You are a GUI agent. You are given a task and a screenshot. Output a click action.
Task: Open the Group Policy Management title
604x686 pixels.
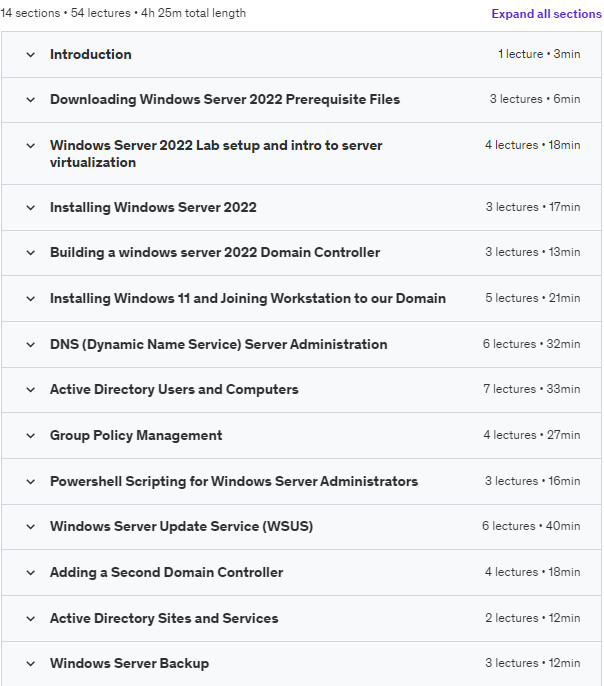click(136, 435)
